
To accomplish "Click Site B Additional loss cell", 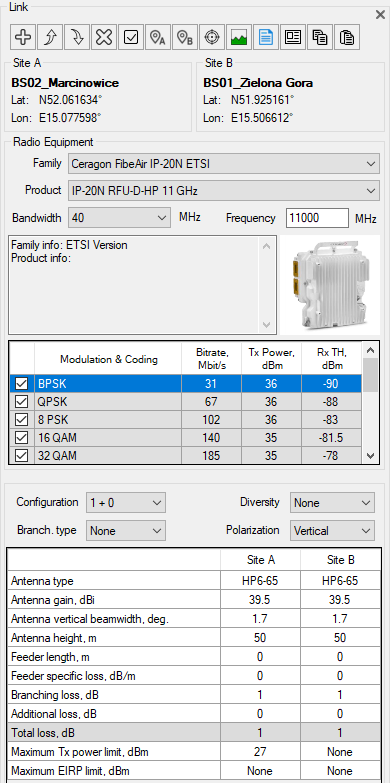I will (x=341, y=714).
